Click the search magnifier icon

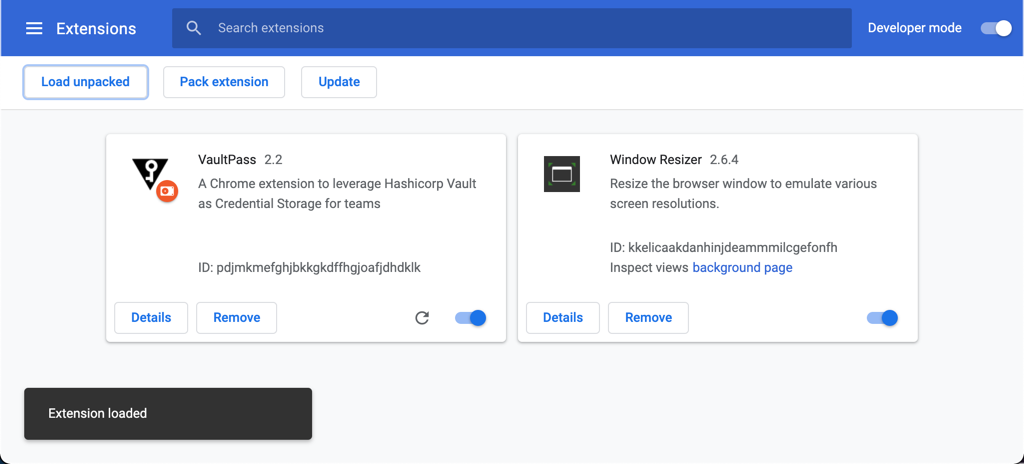click(x=193, y=28)
